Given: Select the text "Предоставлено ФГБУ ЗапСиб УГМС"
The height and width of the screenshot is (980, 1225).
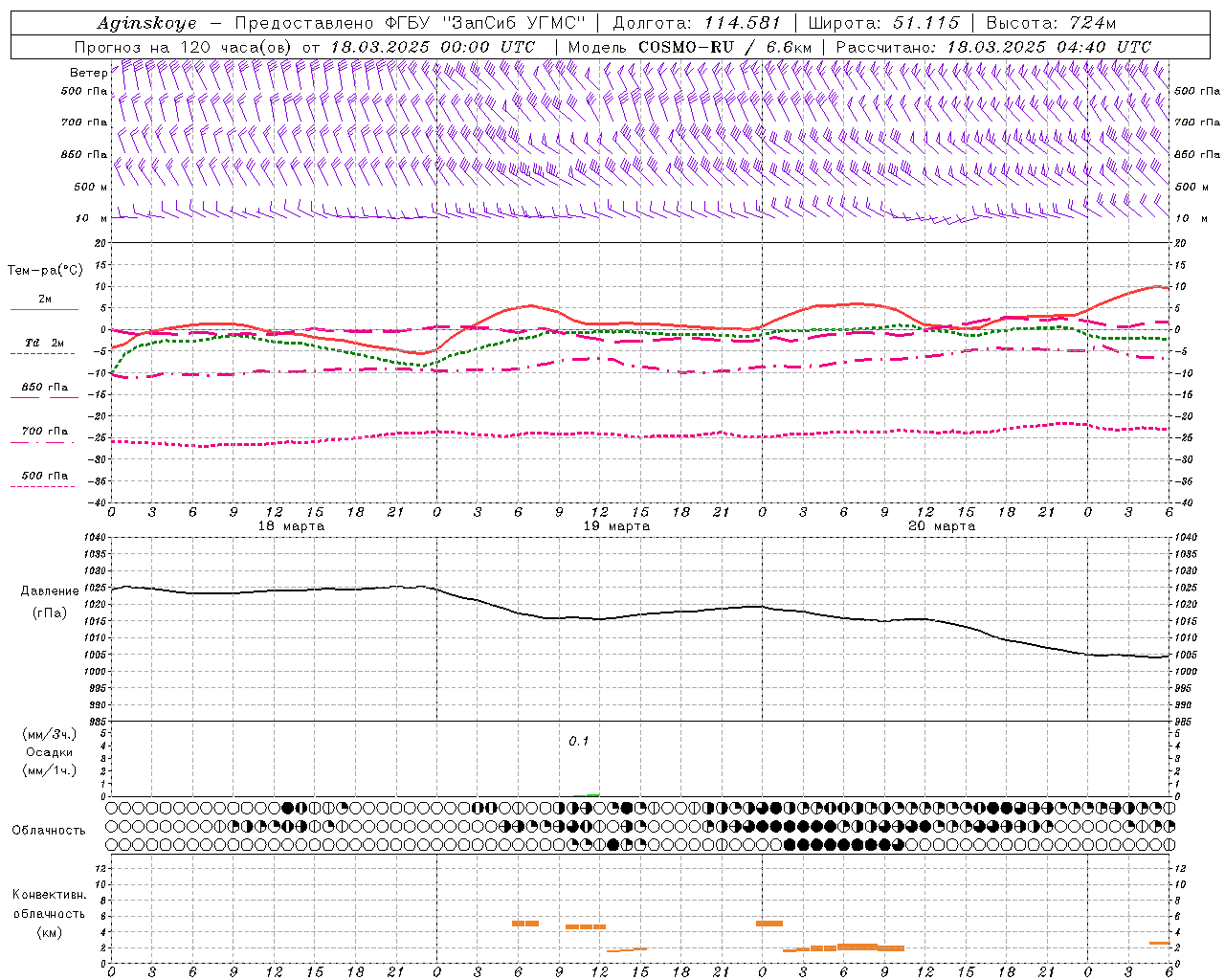Looking at the screenshot, I should pyautogui.click(x=410, y=23).
